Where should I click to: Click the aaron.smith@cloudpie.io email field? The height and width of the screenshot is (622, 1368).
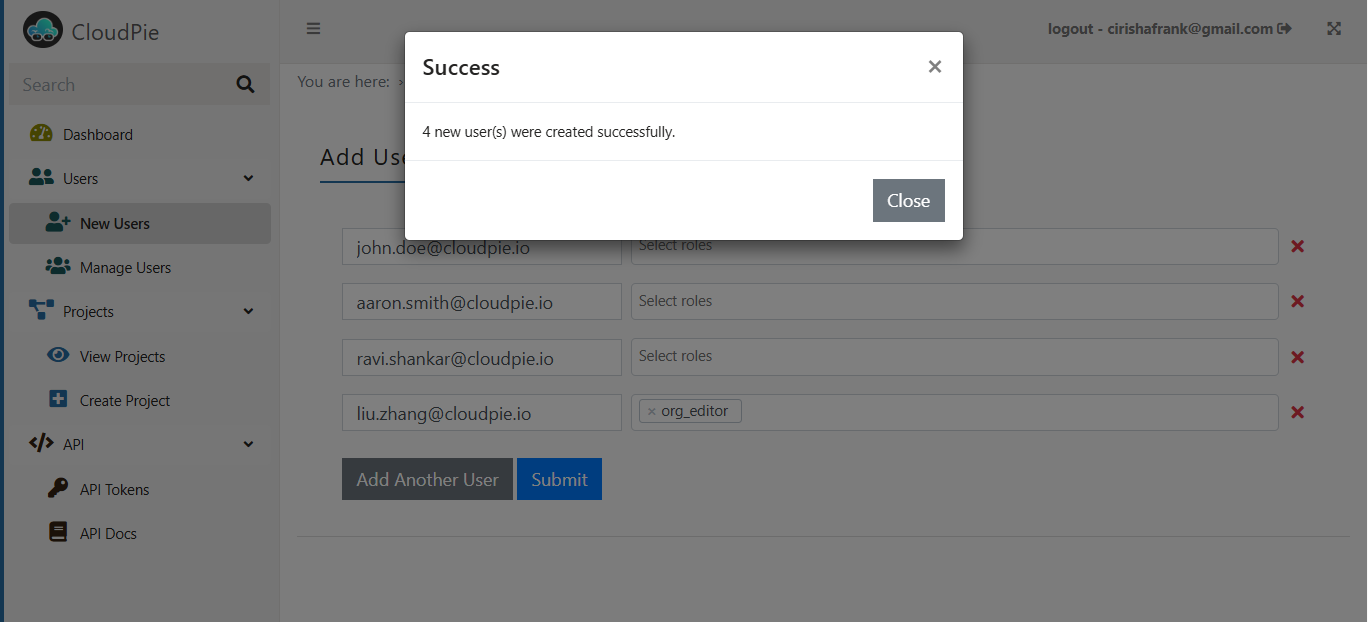[x=482, y=301]
